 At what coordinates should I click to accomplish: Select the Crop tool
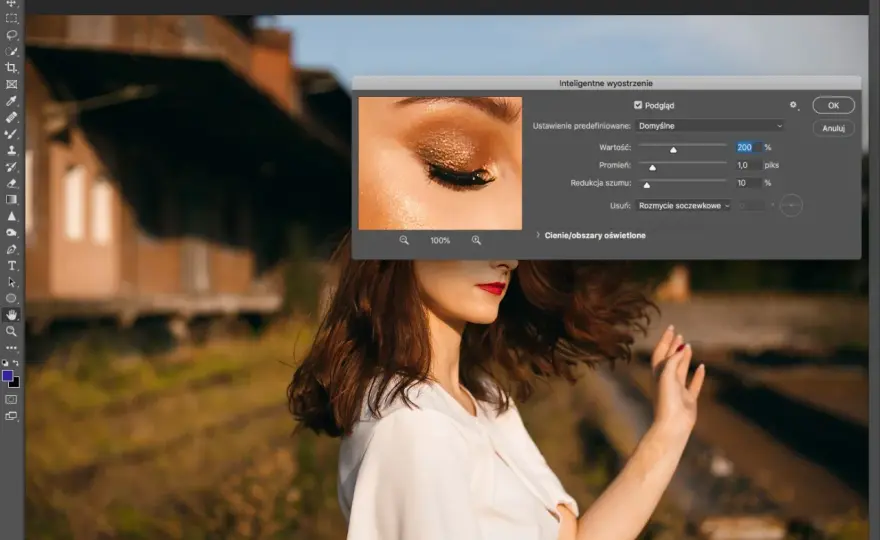11,68
